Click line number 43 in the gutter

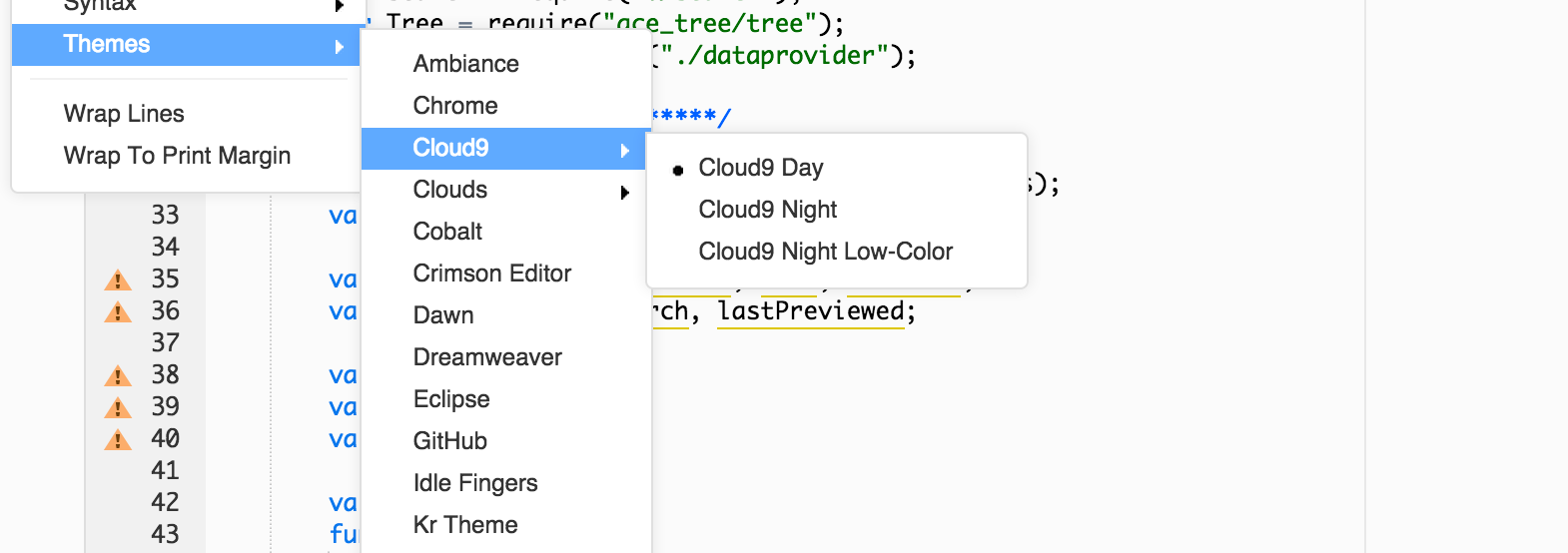pos(165,535)
